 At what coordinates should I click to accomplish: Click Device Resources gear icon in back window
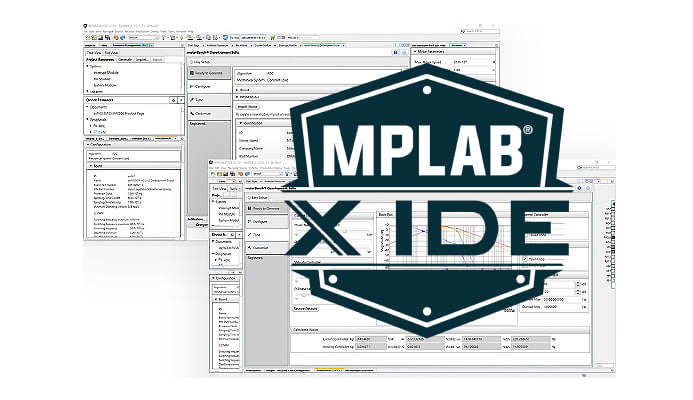click(x=173, y=100)
